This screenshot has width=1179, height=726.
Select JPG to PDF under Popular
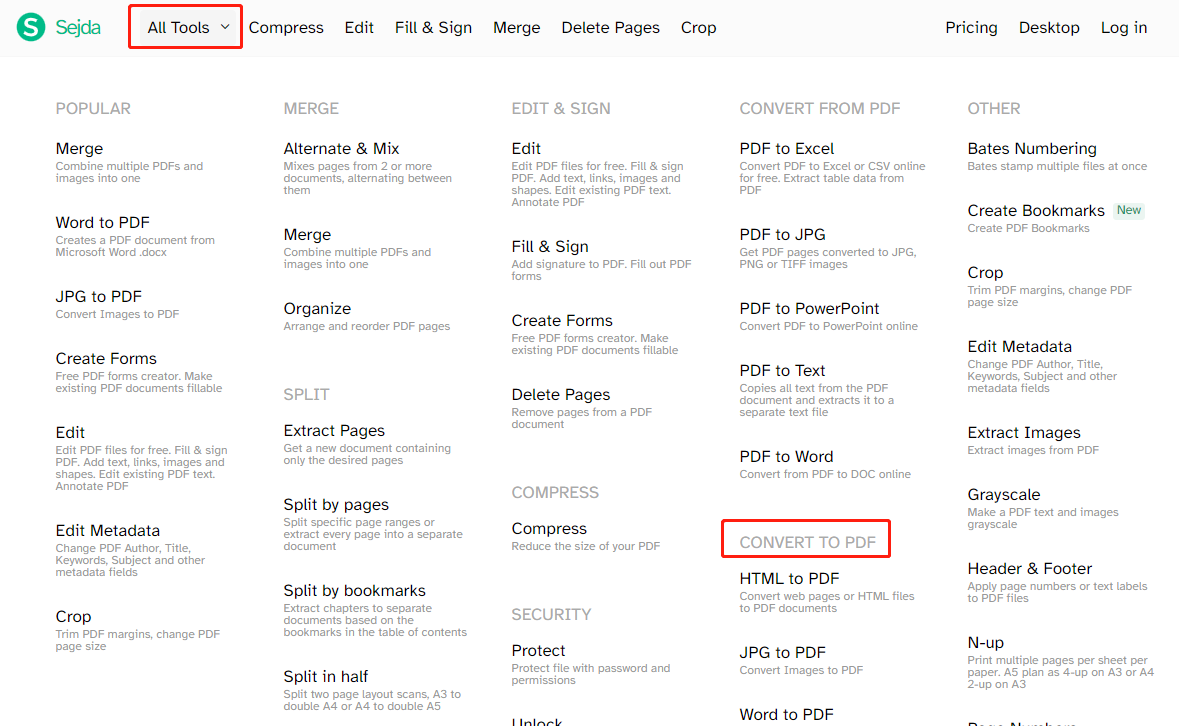(99, 297)
